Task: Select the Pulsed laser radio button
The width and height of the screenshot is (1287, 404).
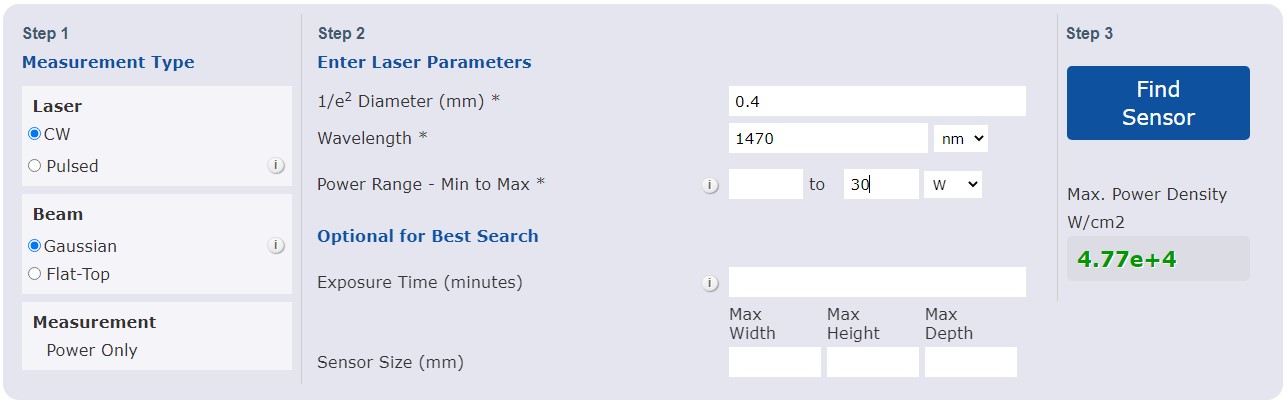Action: [35, 166]
